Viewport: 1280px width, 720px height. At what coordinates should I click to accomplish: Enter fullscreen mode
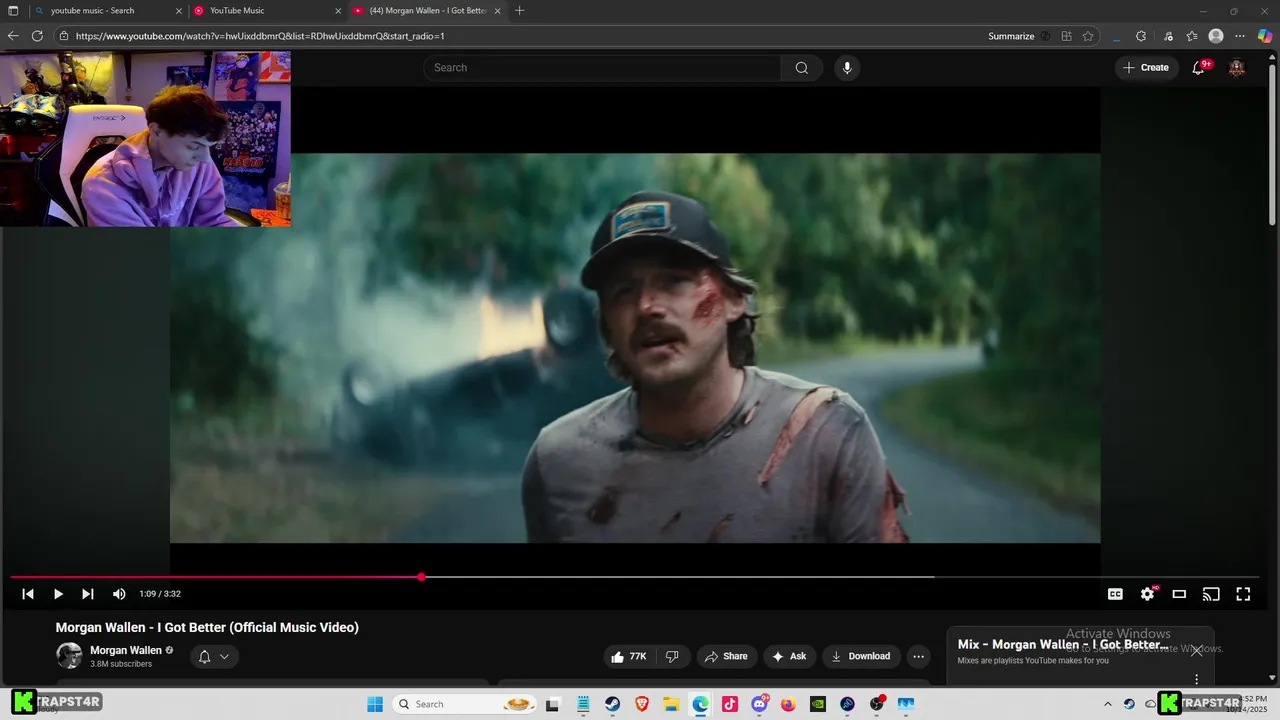click(1243, 594)
